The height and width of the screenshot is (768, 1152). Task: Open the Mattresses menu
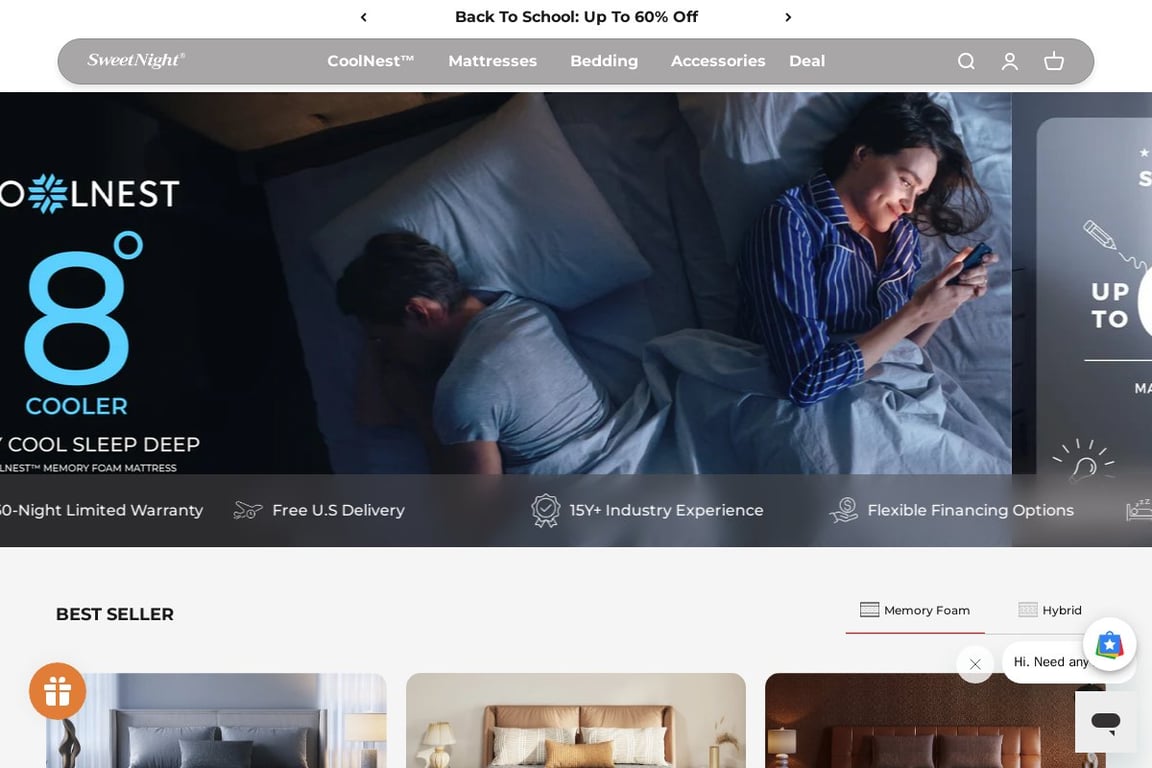coord(492,61)
